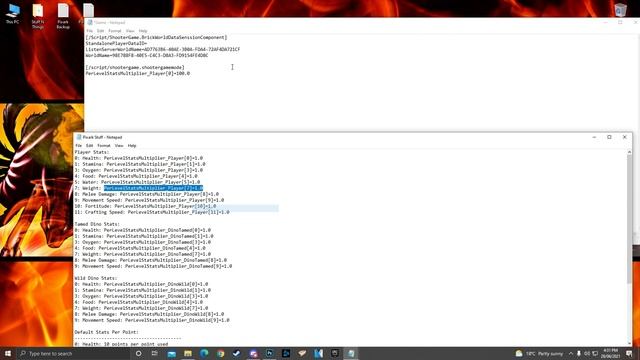Click the '1: Stamina' player stats line
640x360 pixels.
pyautogui.click(x=140, y=164)
